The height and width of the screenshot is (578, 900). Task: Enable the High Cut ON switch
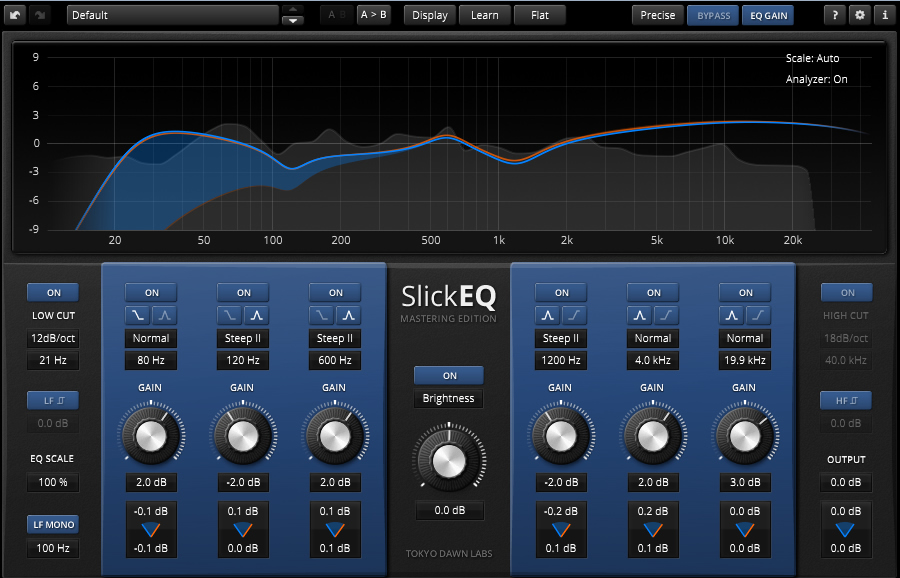(847, 293)
